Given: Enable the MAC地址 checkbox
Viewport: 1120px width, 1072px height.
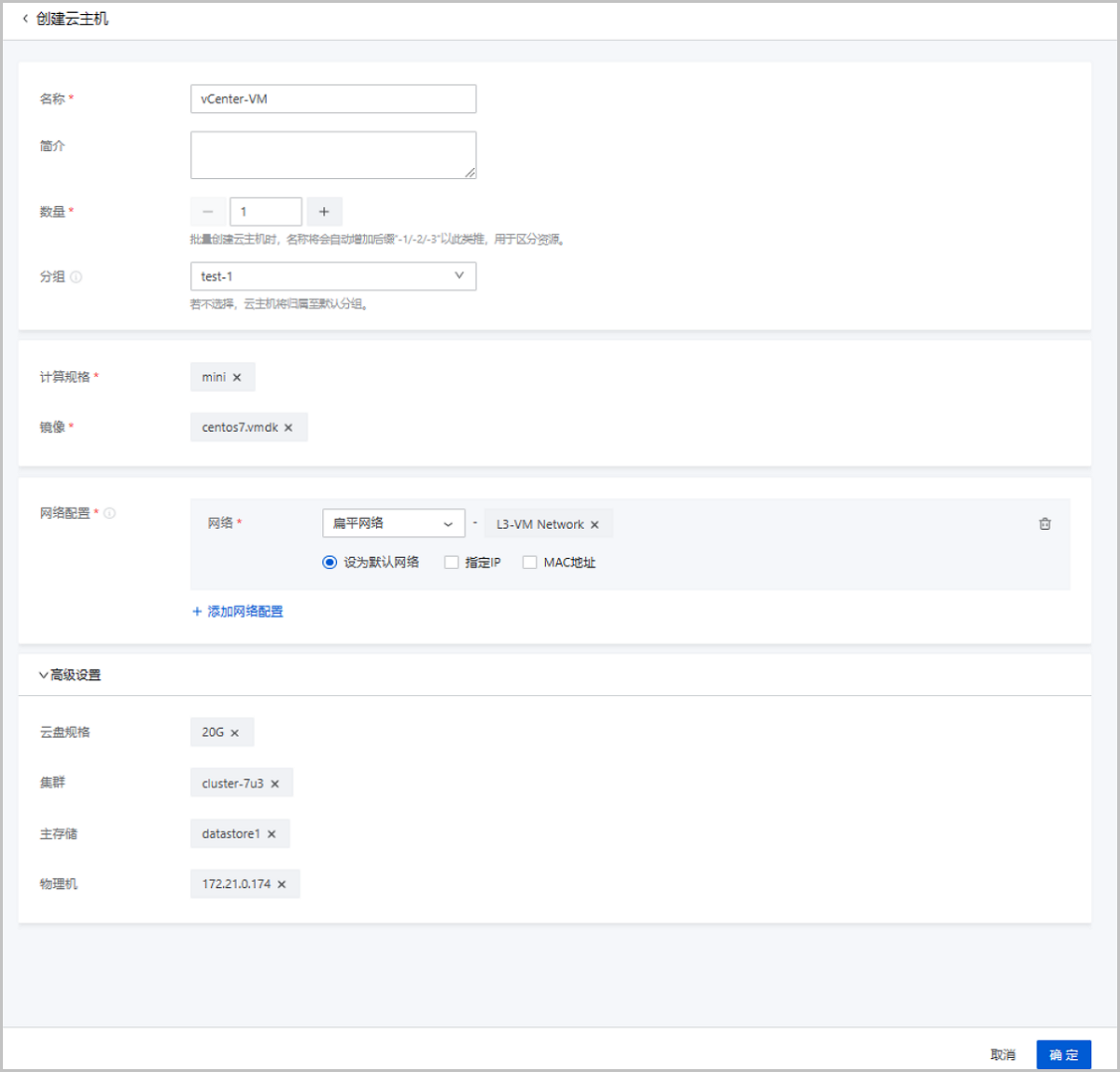Looking at the screenshot, I should pyautogui.click(x=529, y=563).
